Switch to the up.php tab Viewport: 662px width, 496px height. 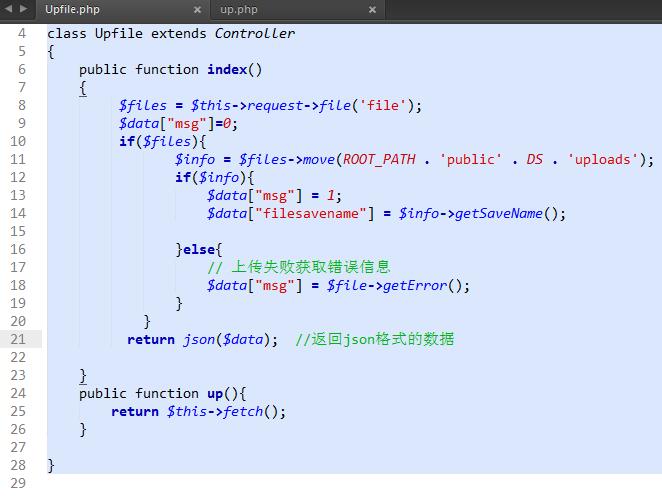click(239, 10)
